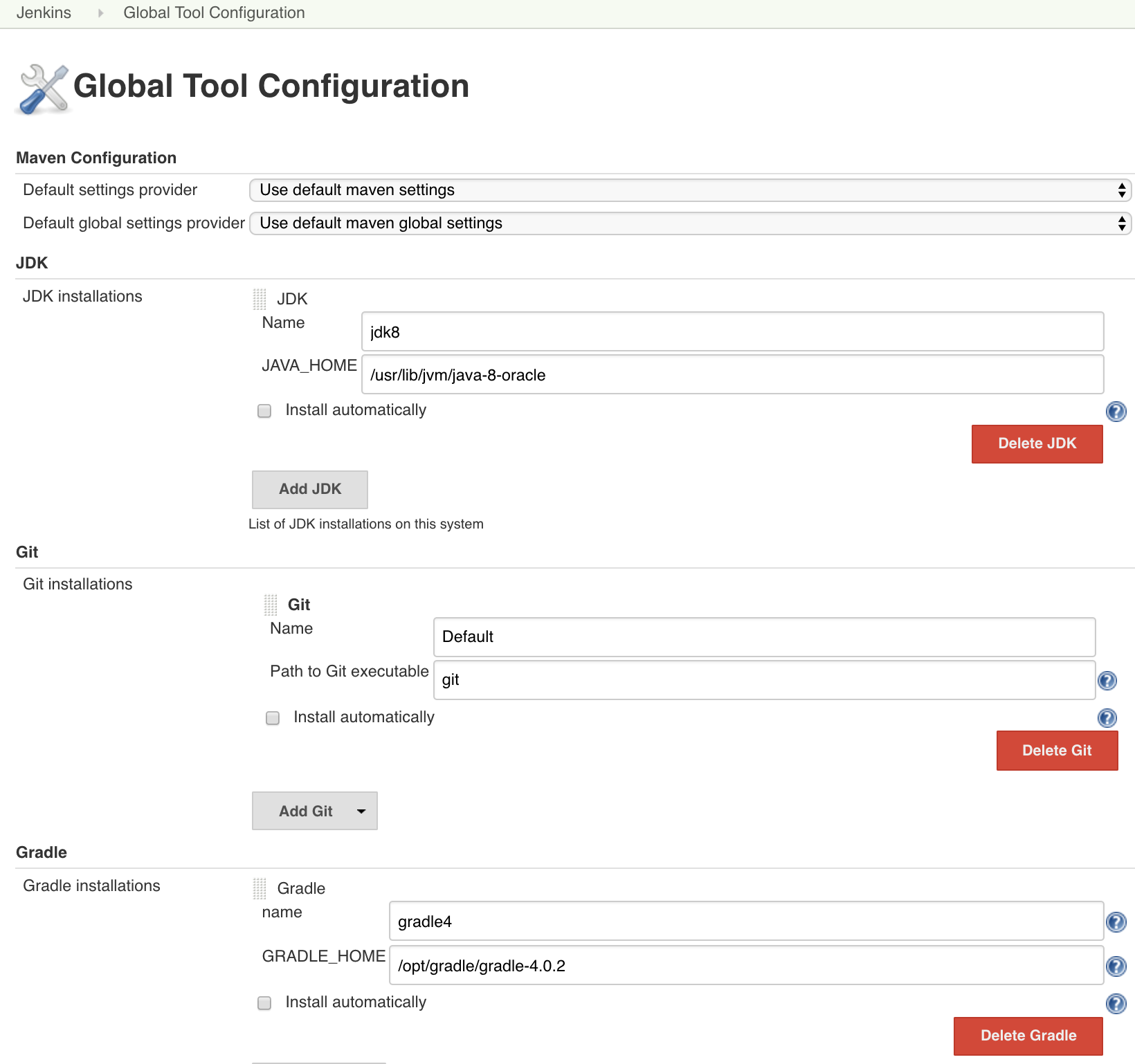Focus the JAVA_HOME input field
Image resolution: width=1135 pixels, height=1064 pixels.
click(732, 374)
